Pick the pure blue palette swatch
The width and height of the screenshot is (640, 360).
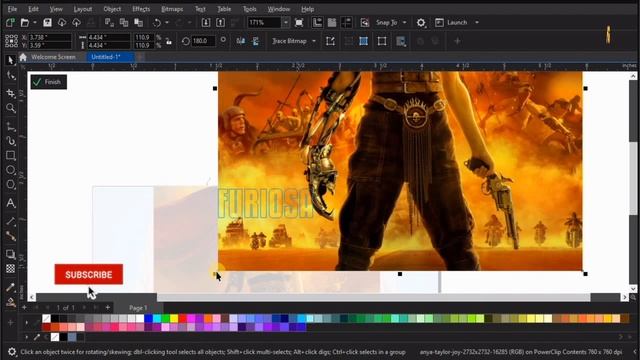(149, 318)
